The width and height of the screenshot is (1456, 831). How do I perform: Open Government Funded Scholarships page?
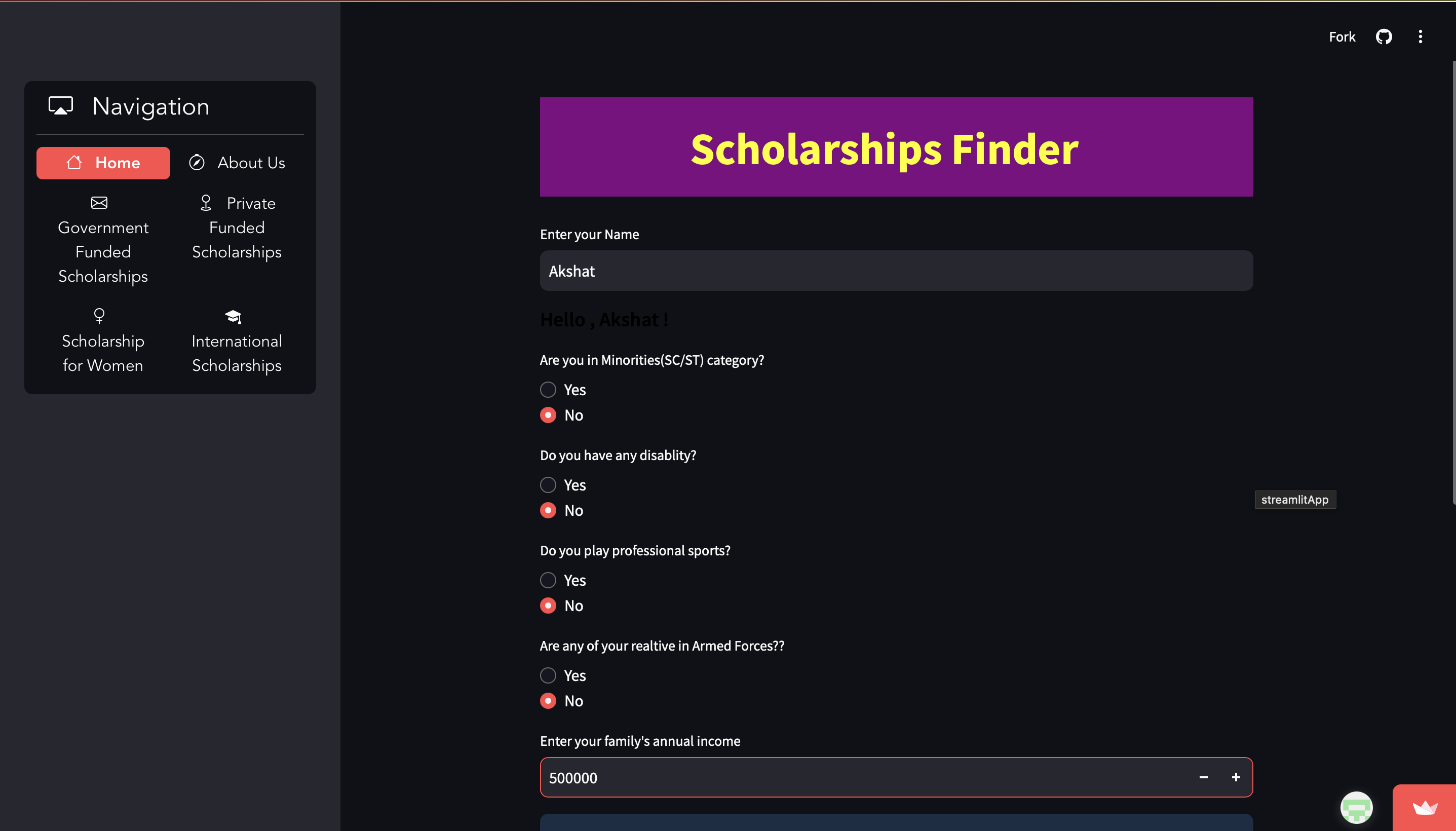click(103, 240)
